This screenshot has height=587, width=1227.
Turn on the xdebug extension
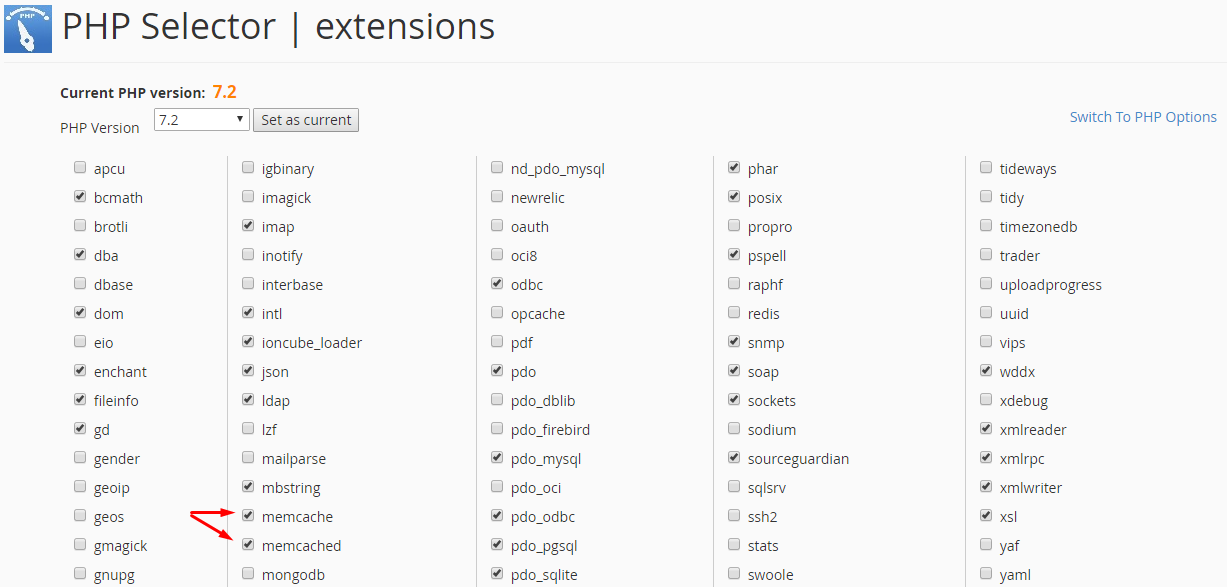pos(986,400)
